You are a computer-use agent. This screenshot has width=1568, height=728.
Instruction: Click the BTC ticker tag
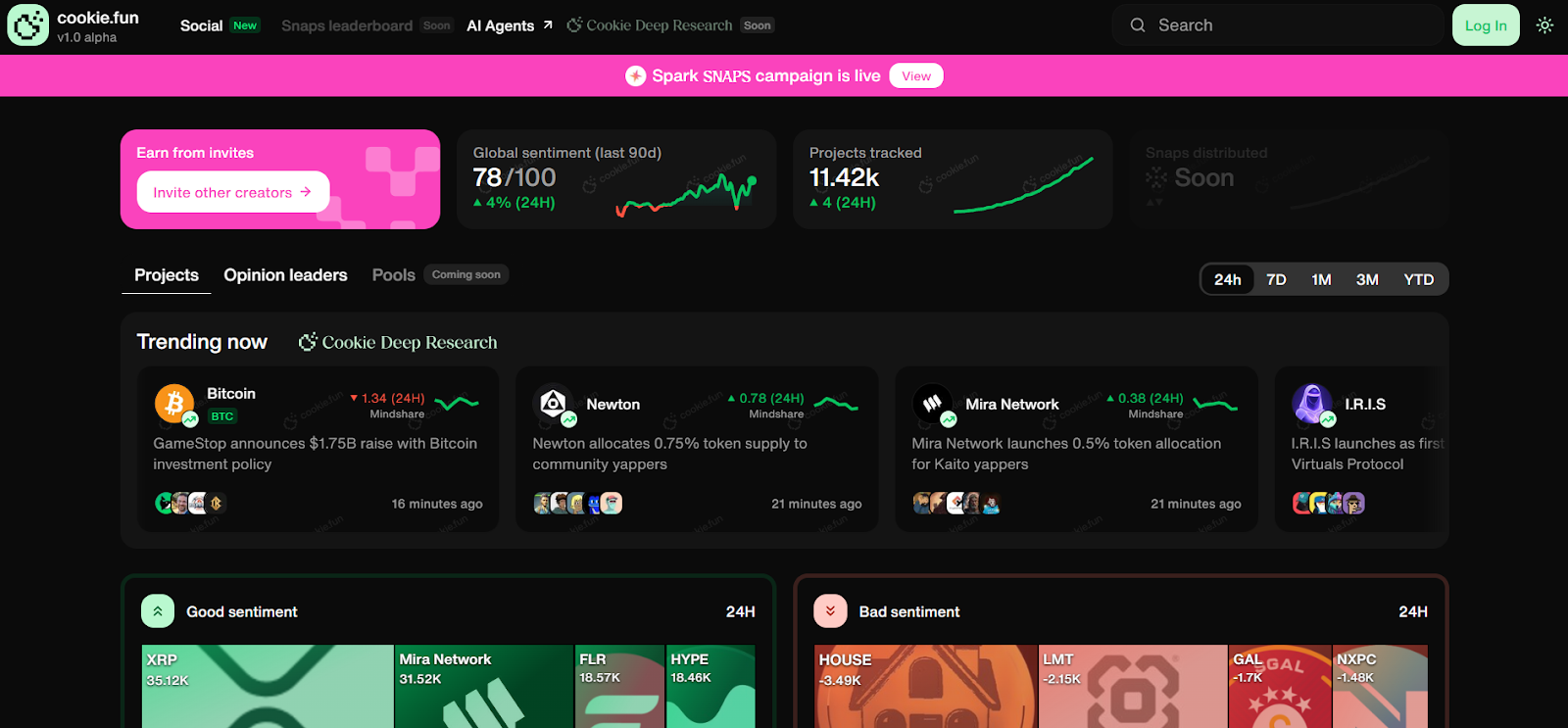(222, 416)
